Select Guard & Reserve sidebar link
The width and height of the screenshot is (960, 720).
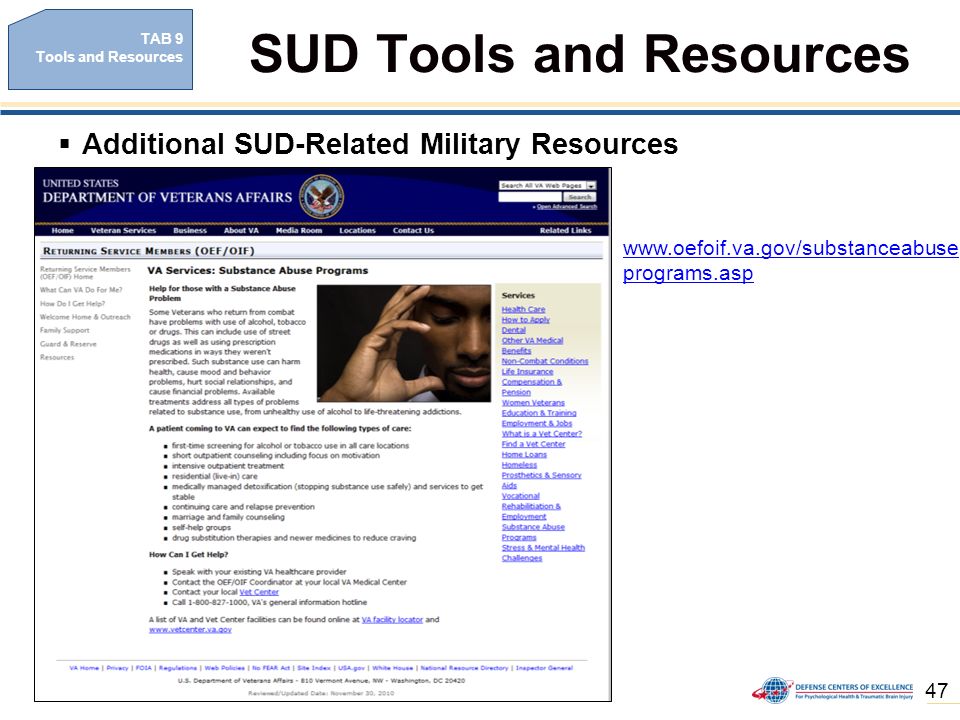tap(68, 344)
